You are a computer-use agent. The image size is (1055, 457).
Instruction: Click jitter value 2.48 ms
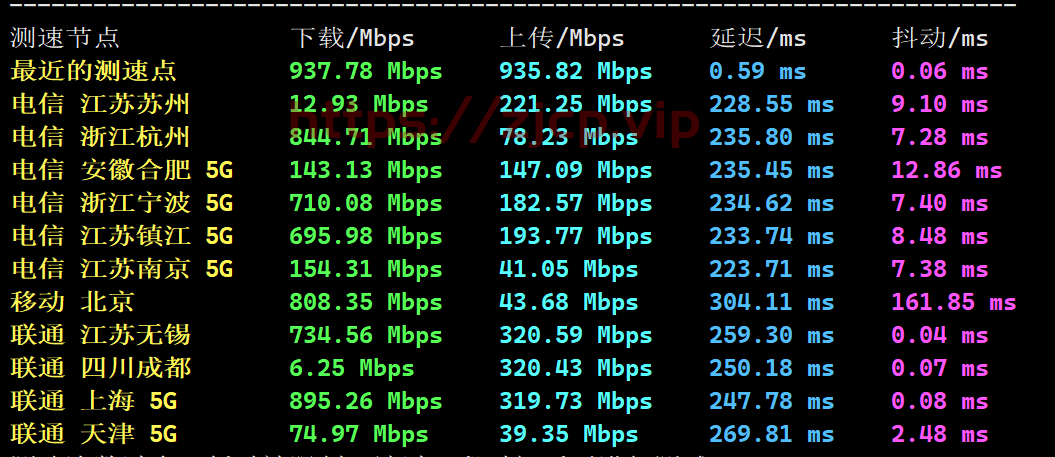point(940,434)
